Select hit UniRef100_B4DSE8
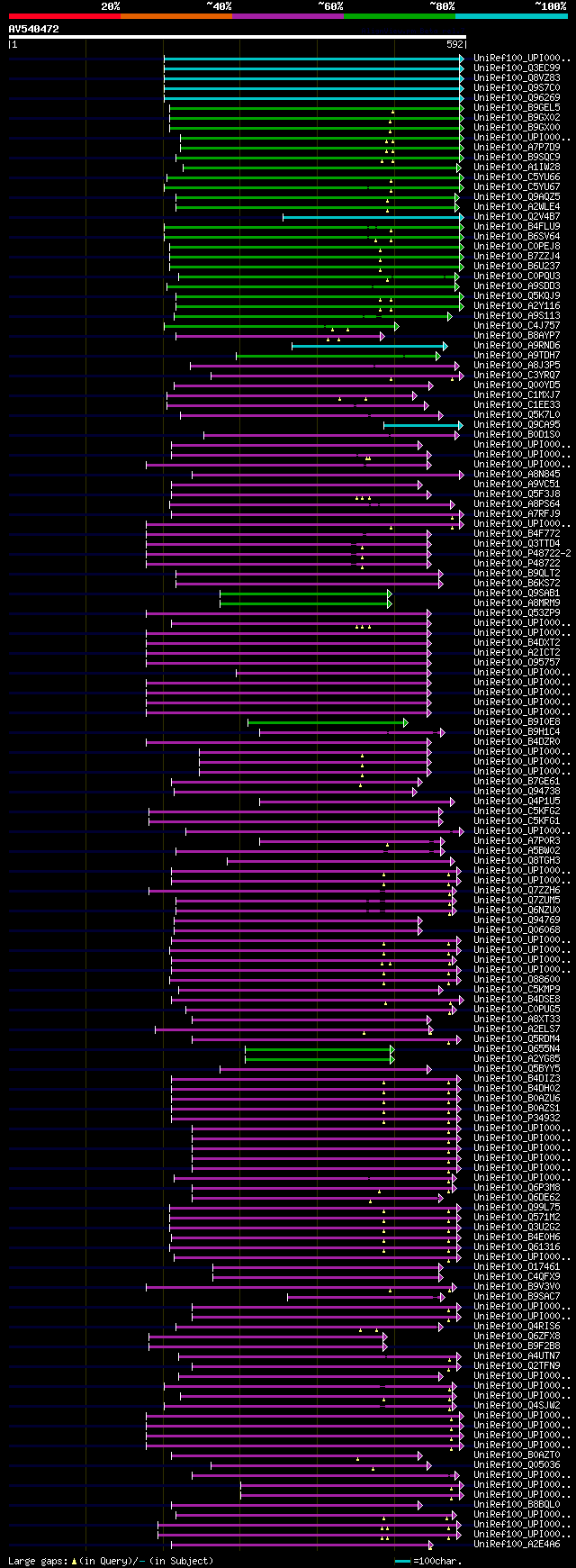The width and height of the screenshot is (576, 1568). pos(517,999)
